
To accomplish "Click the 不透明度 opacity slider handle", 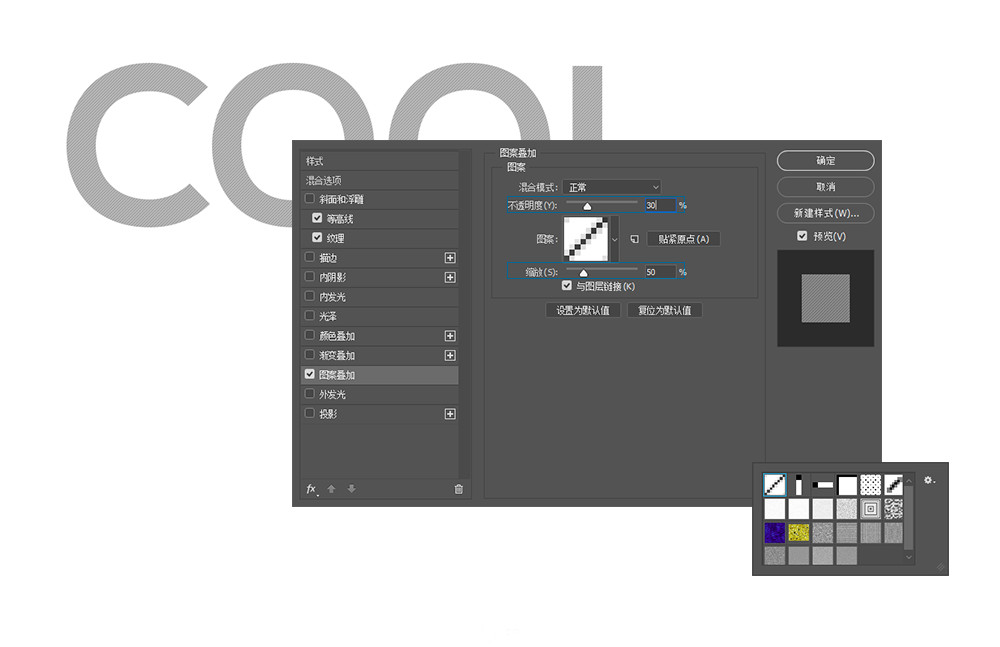I will click(587, 206).
